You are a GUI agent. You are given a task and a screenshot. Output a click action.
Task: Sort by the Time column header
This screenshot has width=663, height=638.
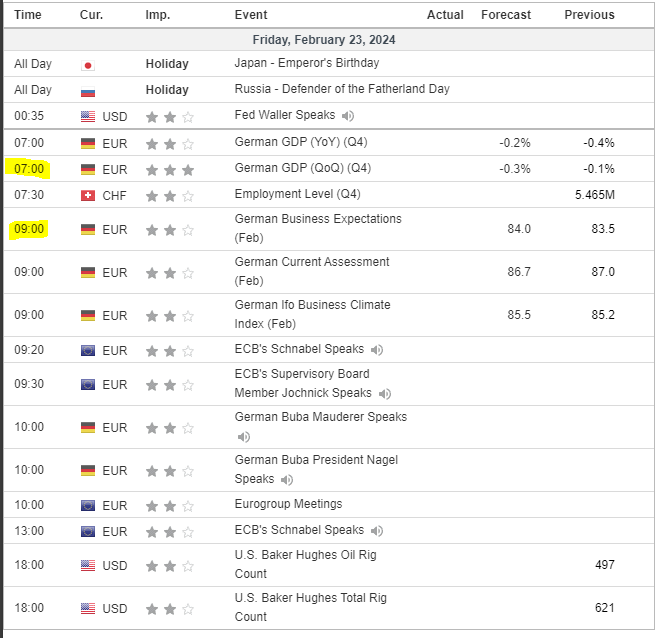coord(28,15)
